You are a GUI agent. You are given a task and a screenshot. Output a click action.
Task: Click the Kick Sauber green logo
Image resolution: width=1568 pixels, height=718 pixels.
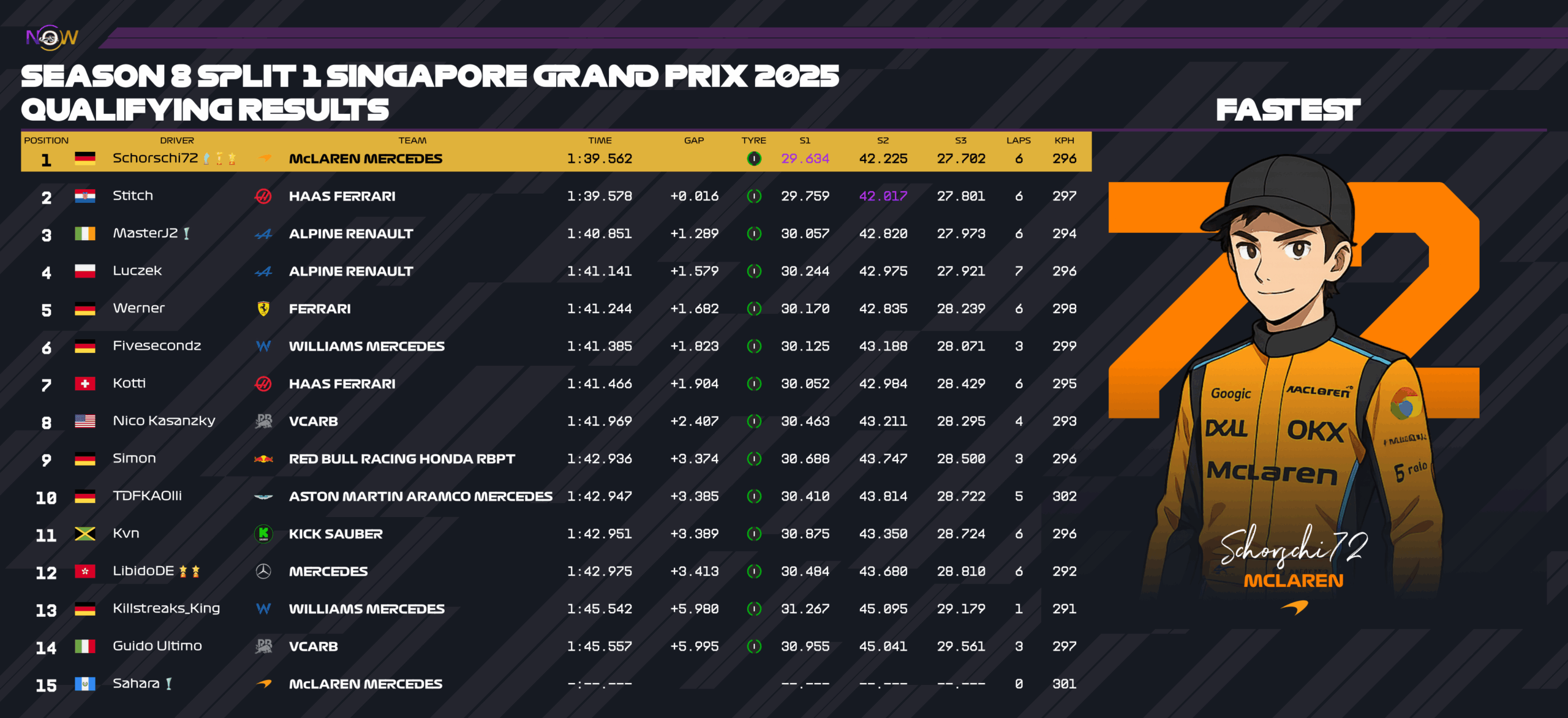click(x=263, y=534)
